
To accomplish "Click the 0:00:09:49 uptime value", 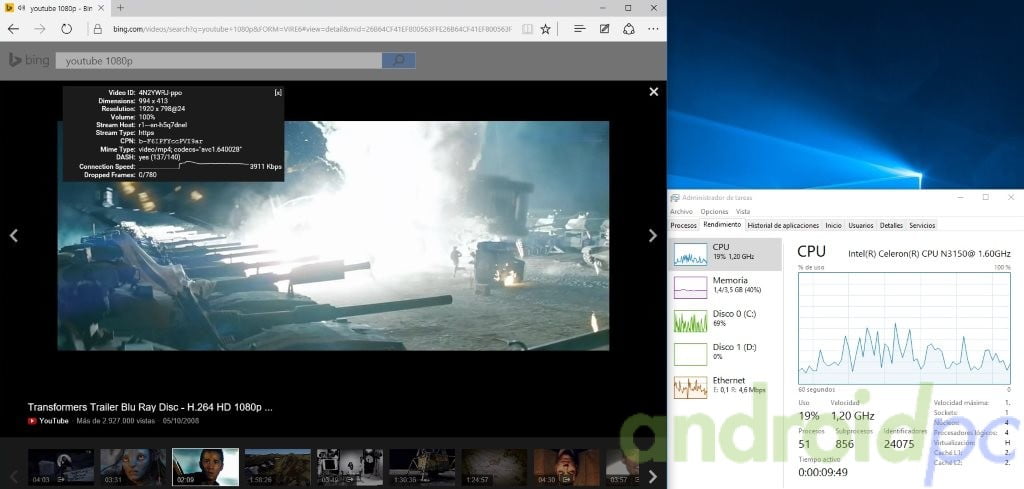I will [x=823, y=472].
